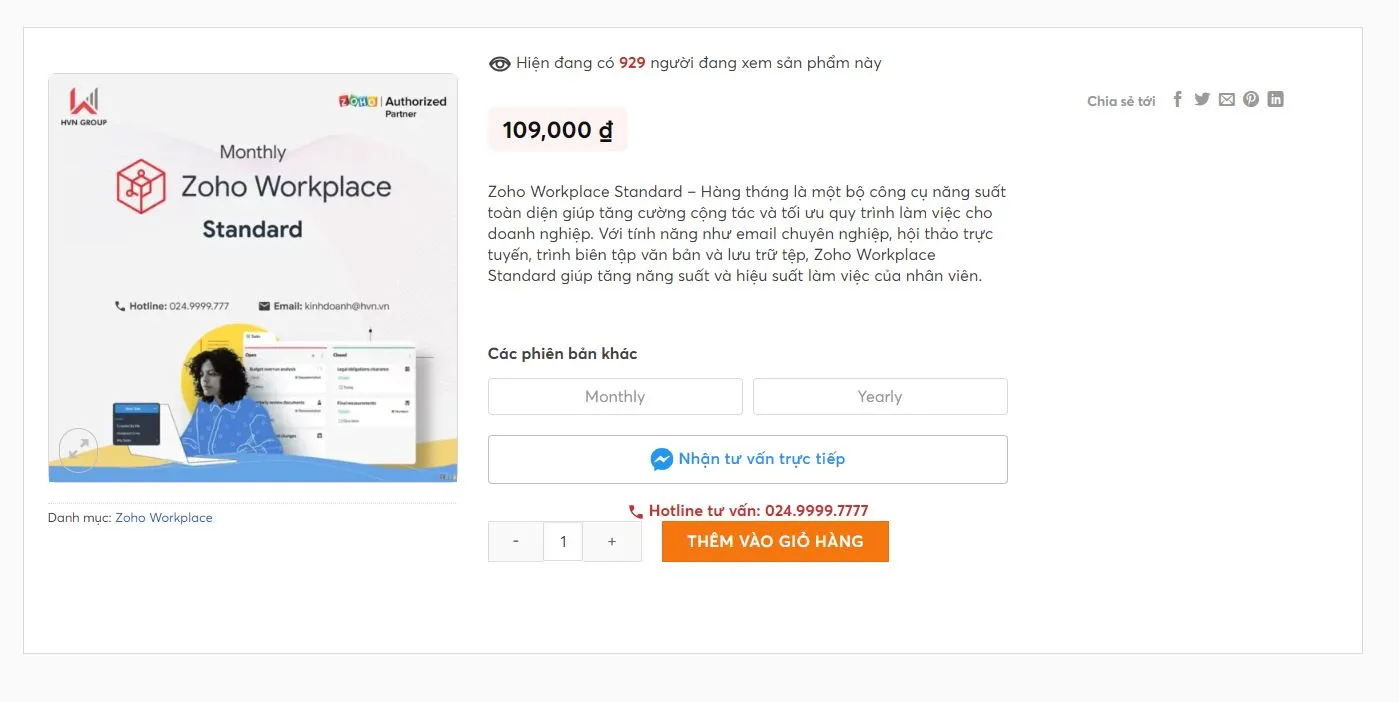This screenshot has width=1399, height=702.
Task: Share the product via email icon
Action: click(1227, 99)
